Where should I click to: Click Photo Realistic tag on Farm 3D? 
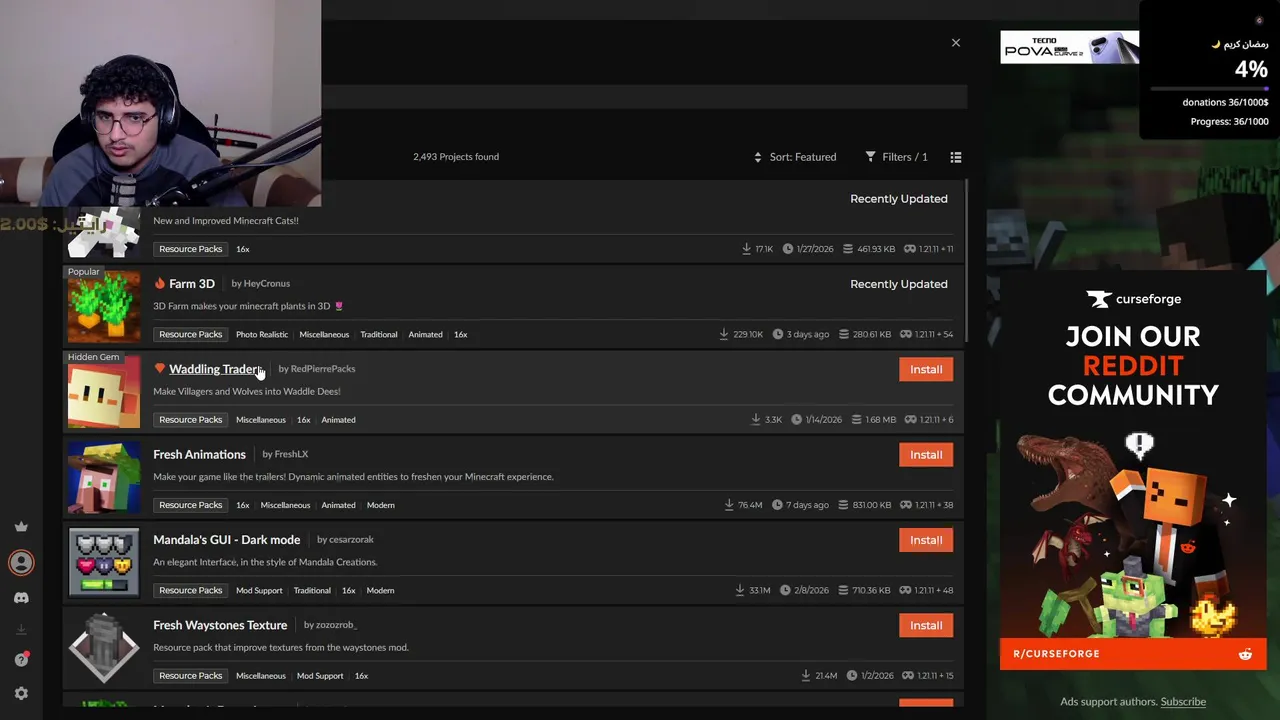click(x=262, y=334)
